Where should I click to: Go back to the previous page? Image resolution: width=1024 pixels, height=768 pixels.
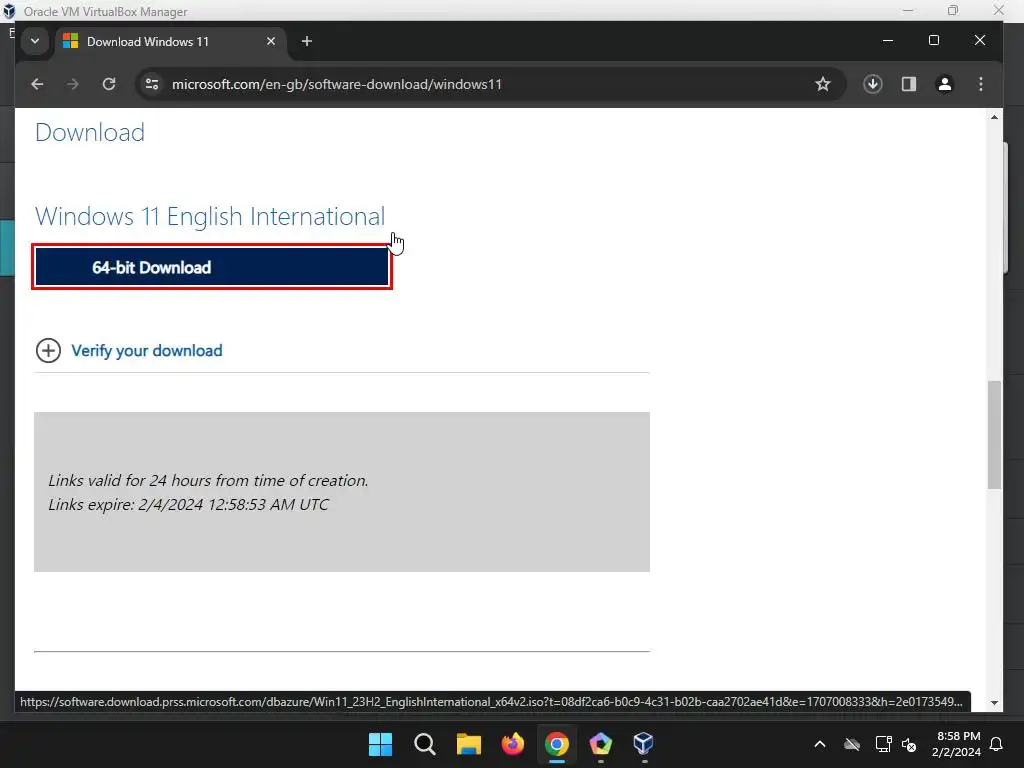37,84
